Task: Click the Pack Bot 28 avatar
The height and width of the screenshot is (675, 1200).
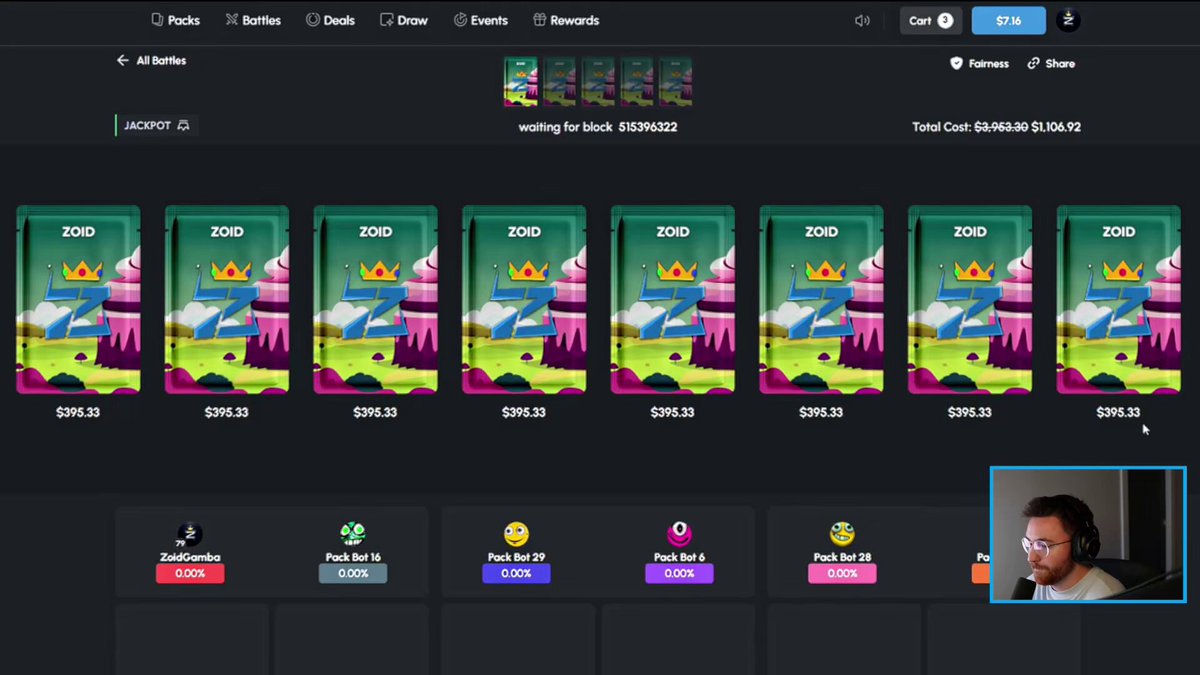Action: point(842,535)
